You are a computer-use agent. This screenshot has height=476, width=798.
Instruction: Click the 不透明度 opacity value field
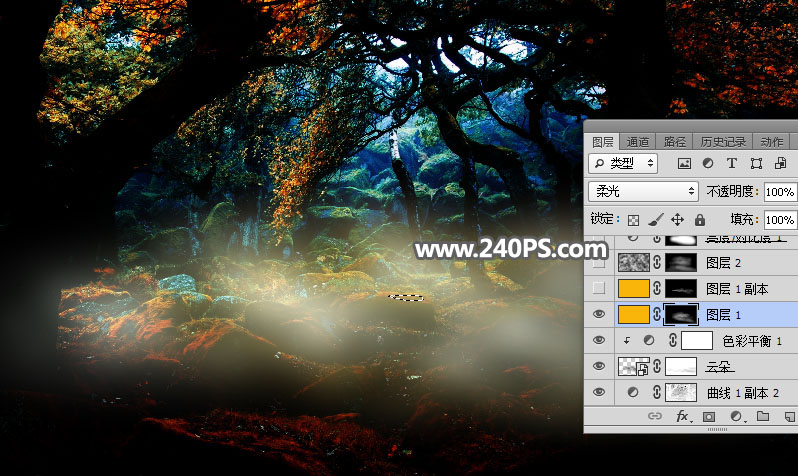point(780,192)
